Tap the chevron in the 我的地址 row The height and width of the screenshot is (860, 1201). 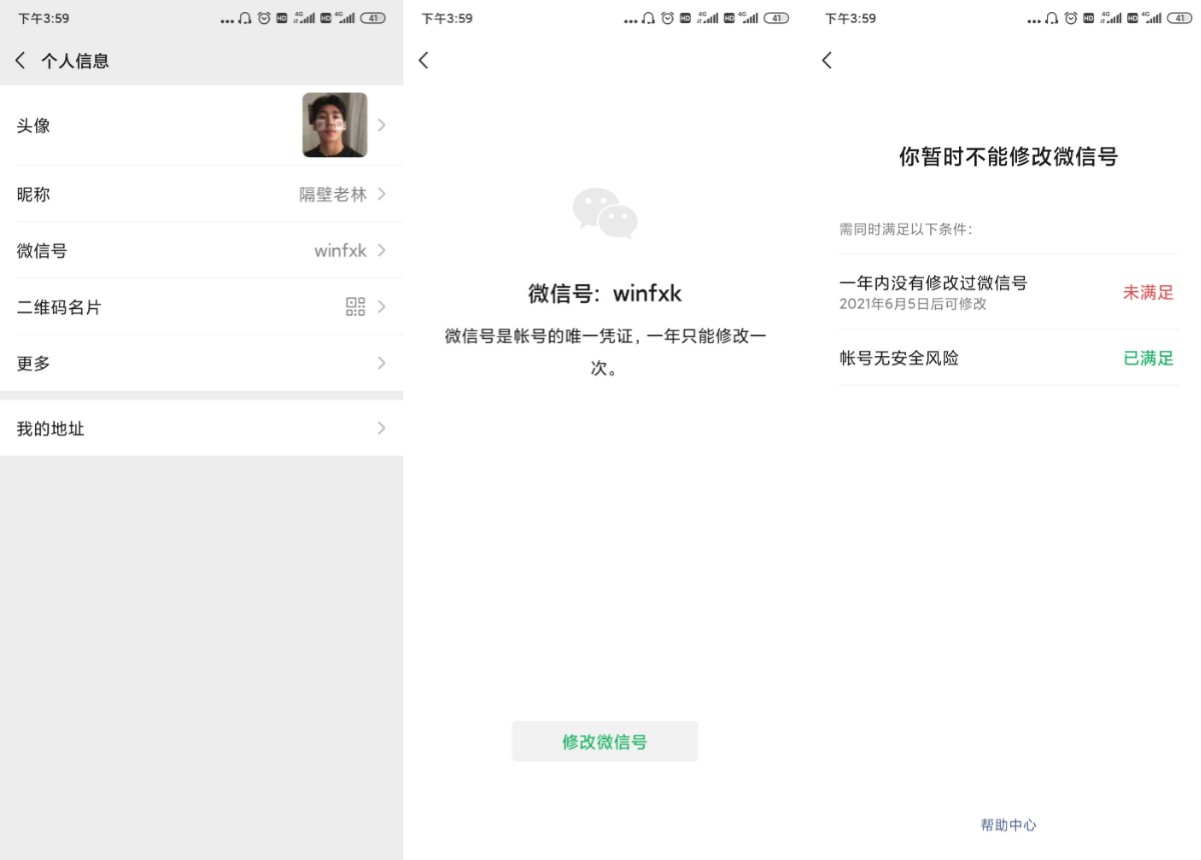pos(382,428)
